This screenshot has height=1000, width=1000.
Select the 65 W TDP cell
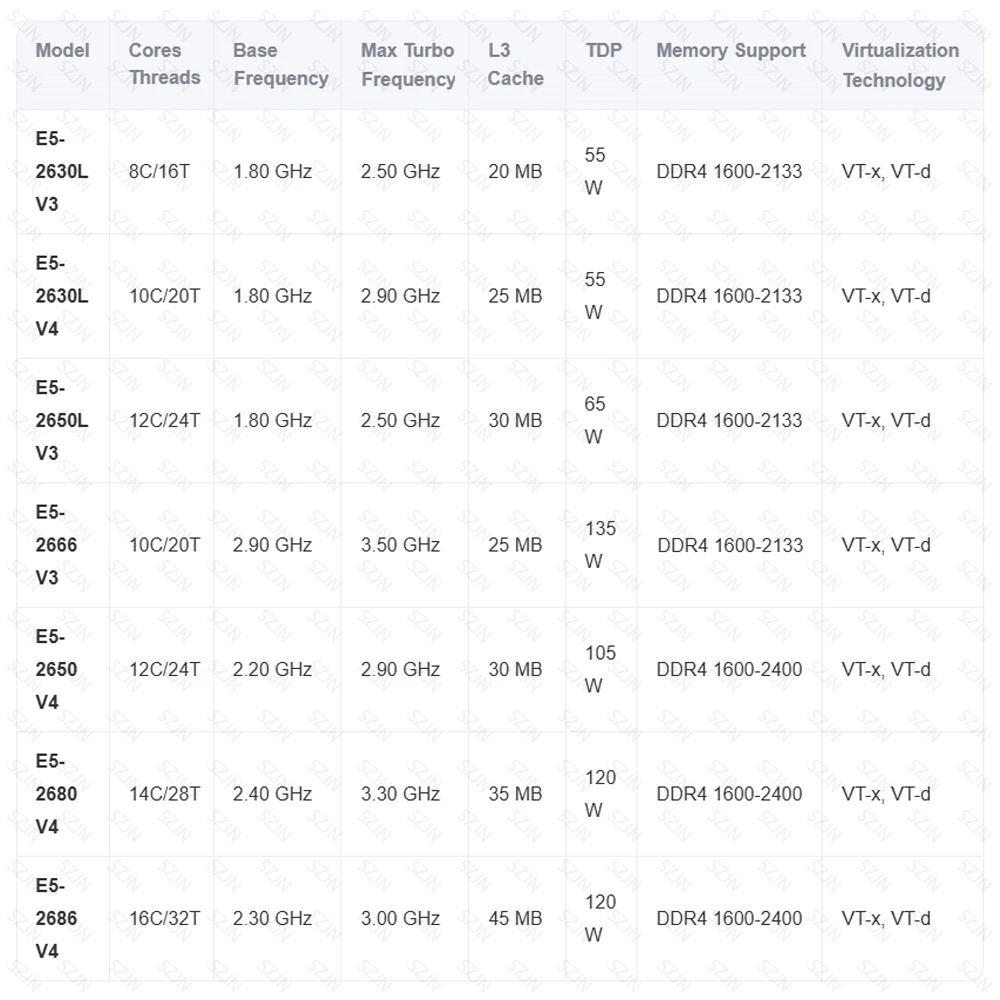595,420
